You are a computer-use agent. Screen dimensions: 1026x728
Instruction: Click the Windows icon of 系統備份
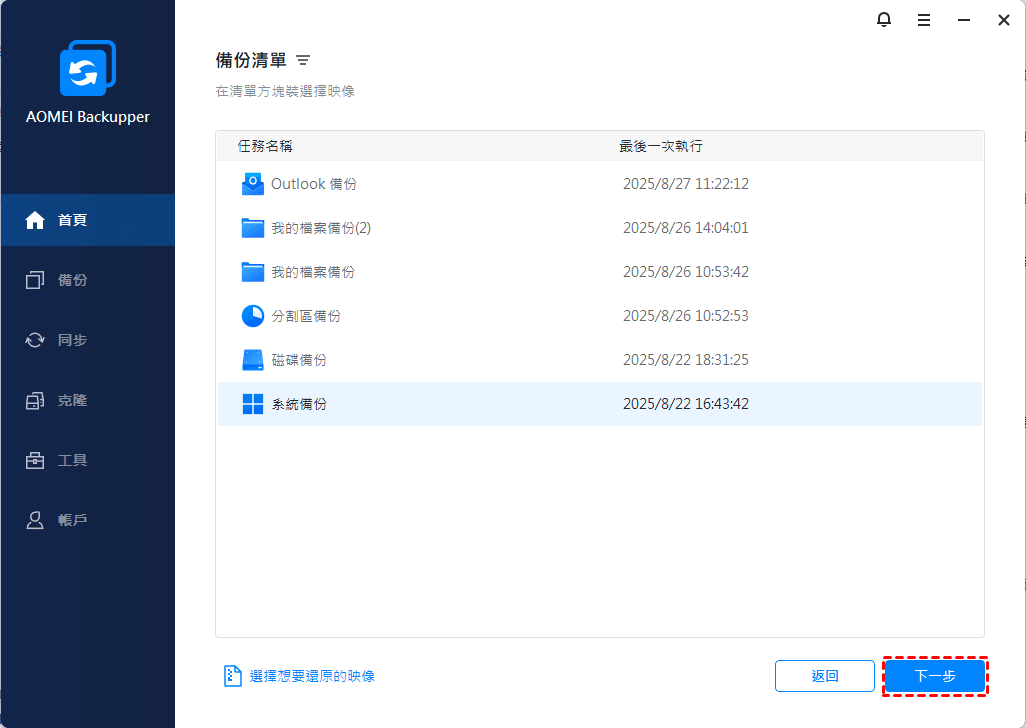point(253,404)
